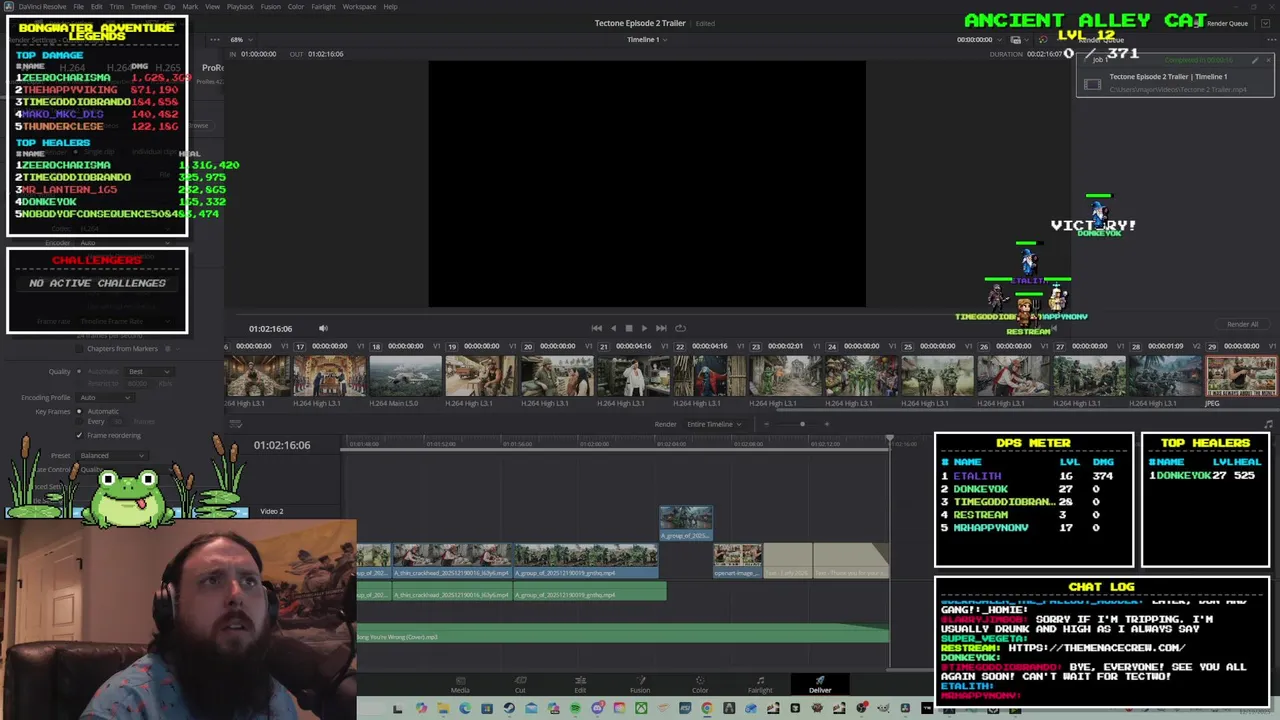
Task: Play forward button
Action: [644, 328]
